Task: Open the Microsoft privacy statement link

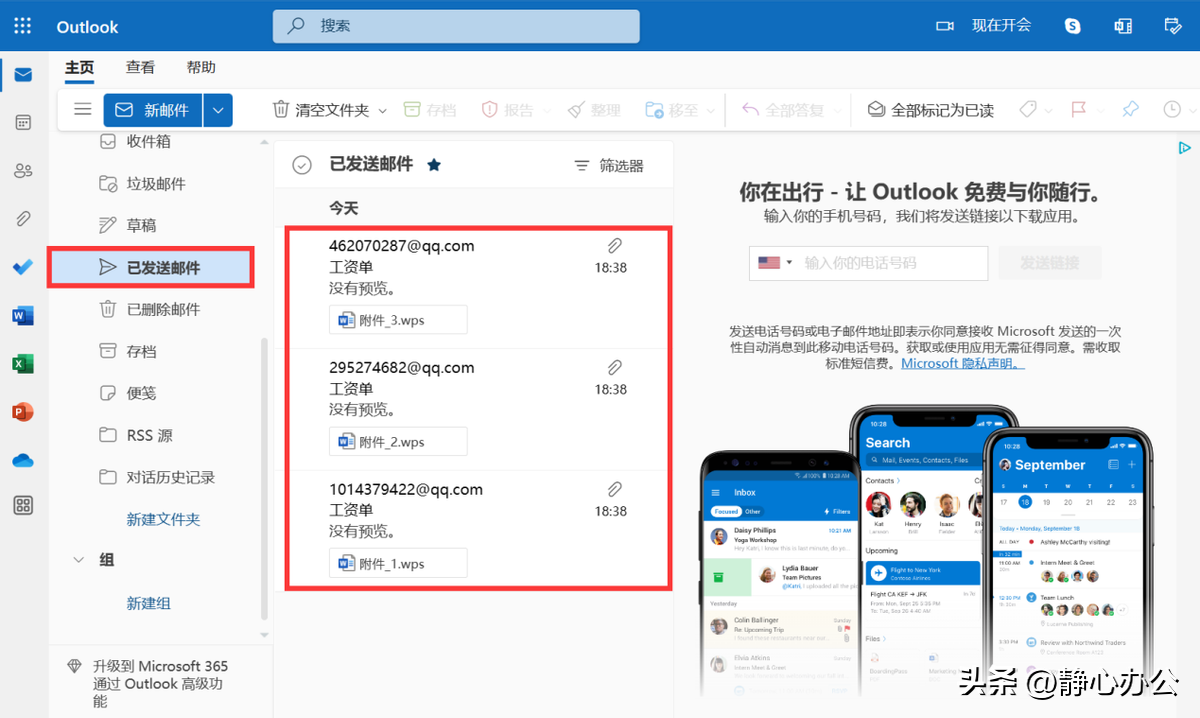Action: (x=963, y=363)
